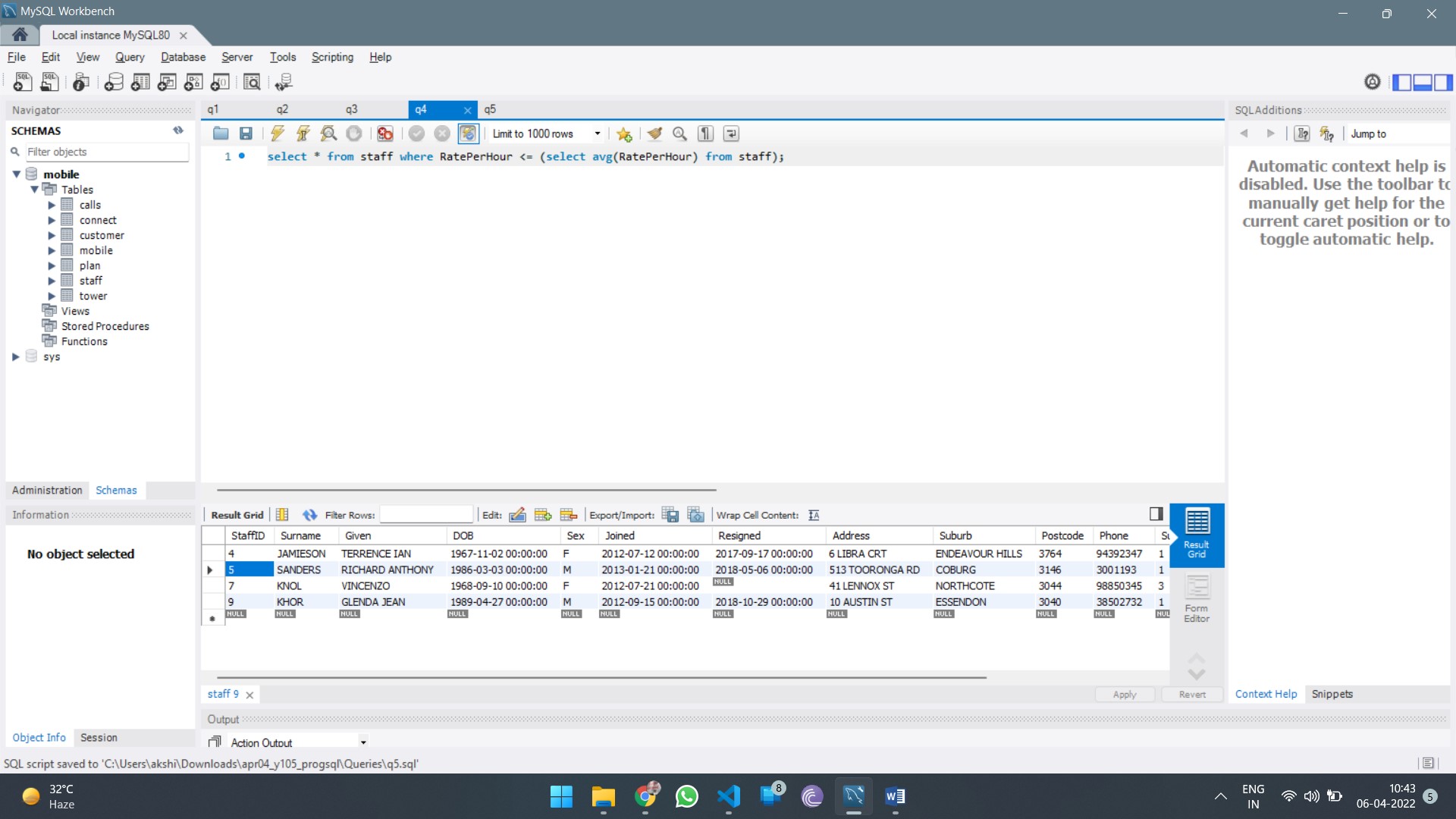Screen dimensions: 1456x819
Task: Search table data icon
Action: tap(252, 82)
